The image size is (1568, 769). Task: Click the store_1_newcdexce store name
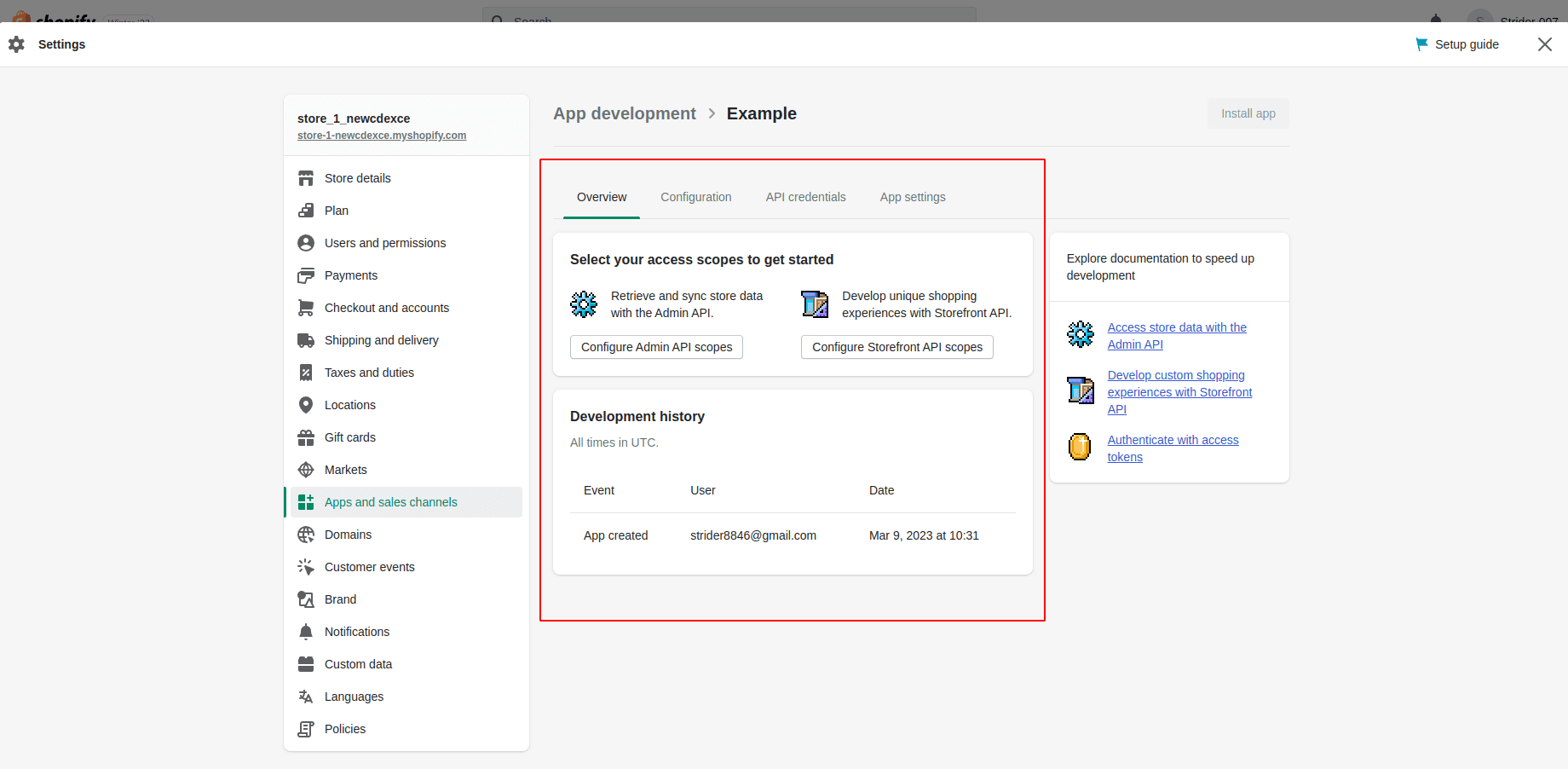point(354,119)
